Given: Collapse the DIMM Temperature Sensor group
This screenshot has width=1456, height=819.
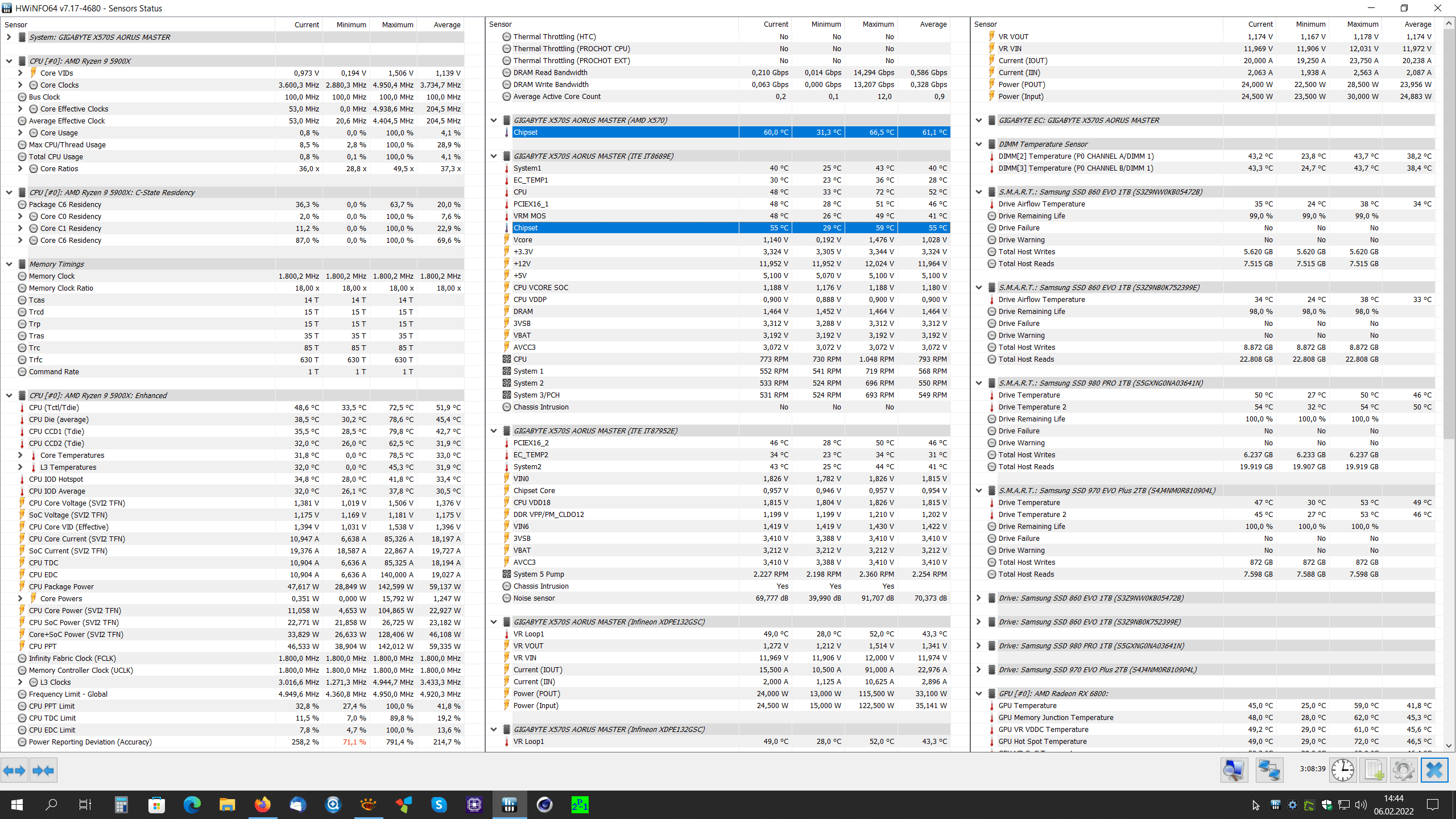Looking at the screenshot, I should pyautogui.click(x=978, y=144).
